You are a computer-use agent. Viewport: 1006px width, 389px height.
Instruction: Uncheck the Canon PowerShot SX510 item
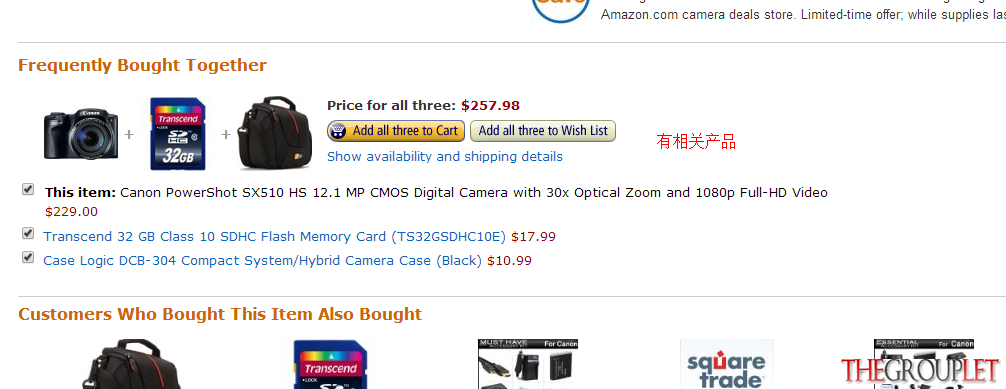tap(28, 189)
